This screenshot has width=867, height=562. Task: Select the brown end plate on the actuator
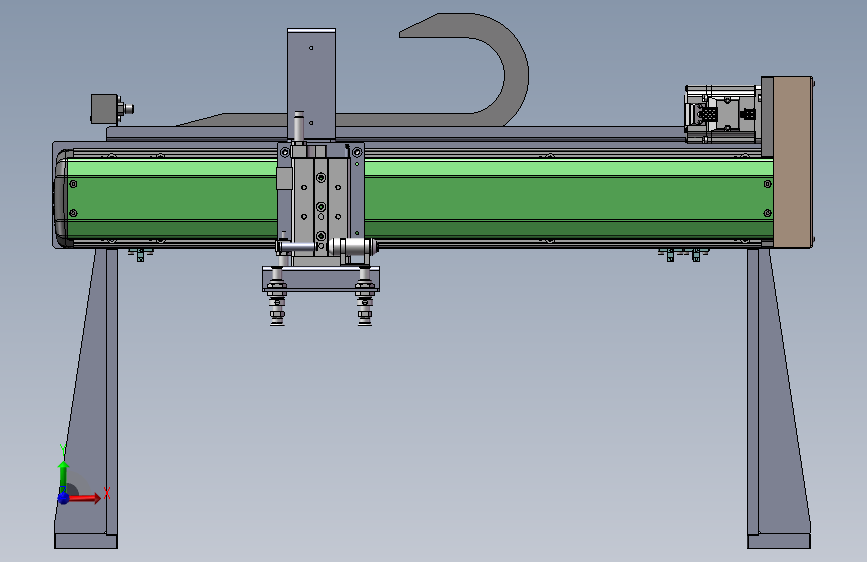pos(792,162)
